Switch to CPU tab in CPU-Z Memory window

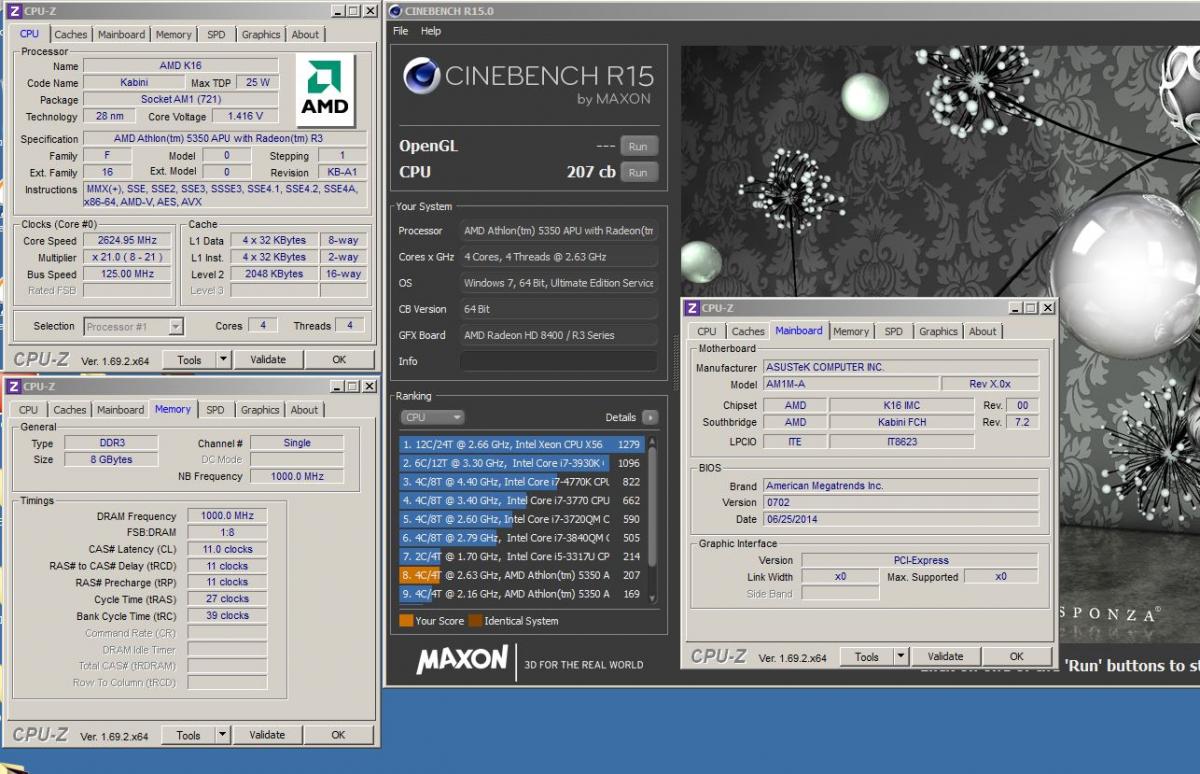coord(28,410)
